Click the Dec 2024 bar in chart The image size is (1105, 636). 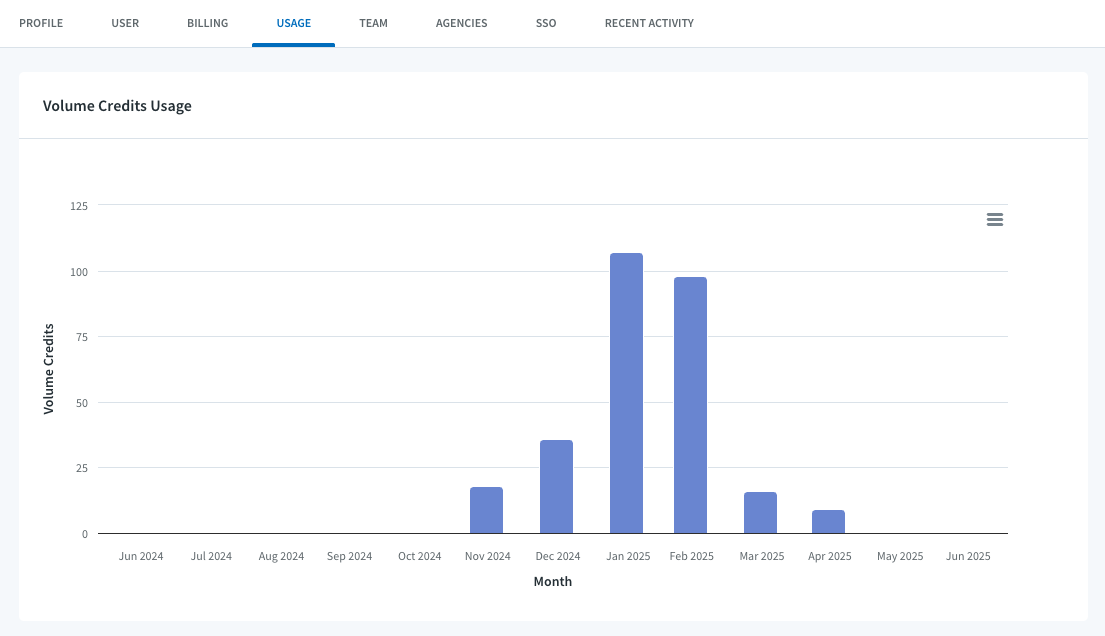click(556, 487)
